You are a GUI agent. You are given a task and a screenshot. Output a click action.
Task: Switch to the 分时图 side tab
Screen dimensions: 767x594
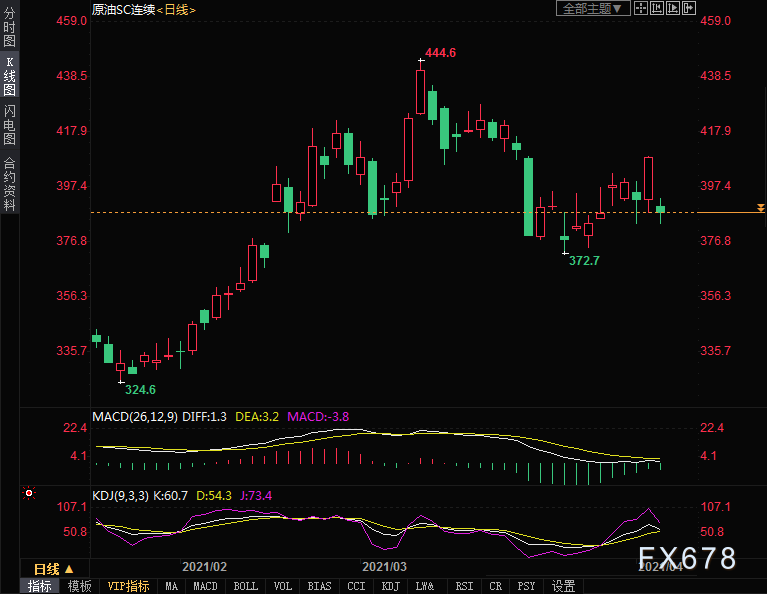[x=9, y=27]
